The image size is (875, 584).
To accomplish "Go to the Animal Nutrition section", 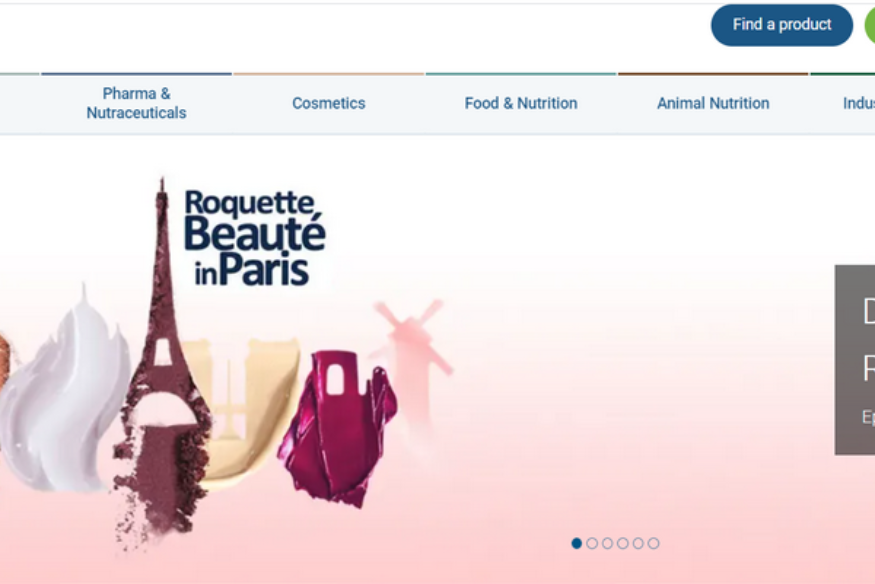I will click(x=713, y=103).
